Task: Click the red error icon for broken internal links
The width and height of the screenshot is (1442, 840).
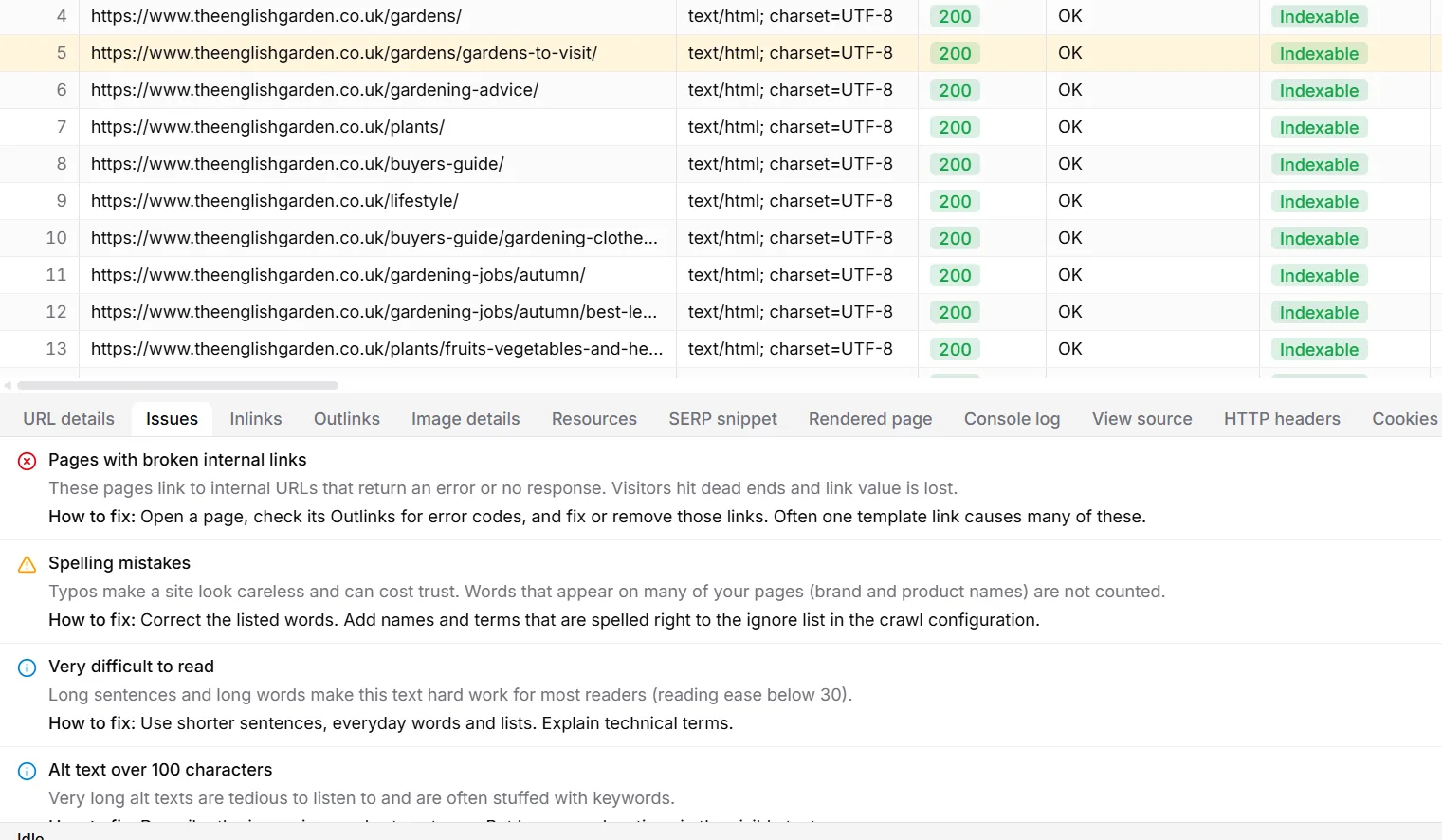Action: coord(27,461)
